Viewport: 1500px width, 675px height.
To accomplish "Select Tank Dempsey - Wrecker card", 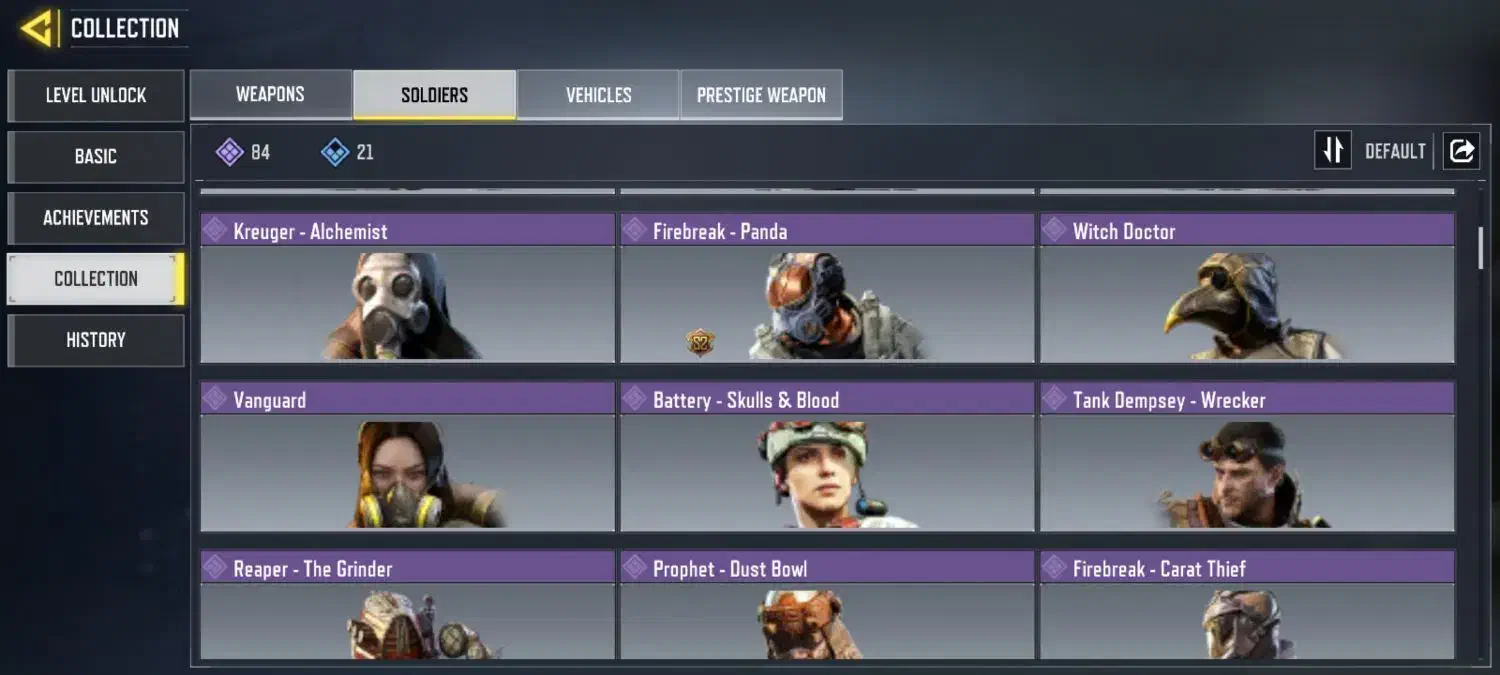I will pos(1247,456).
